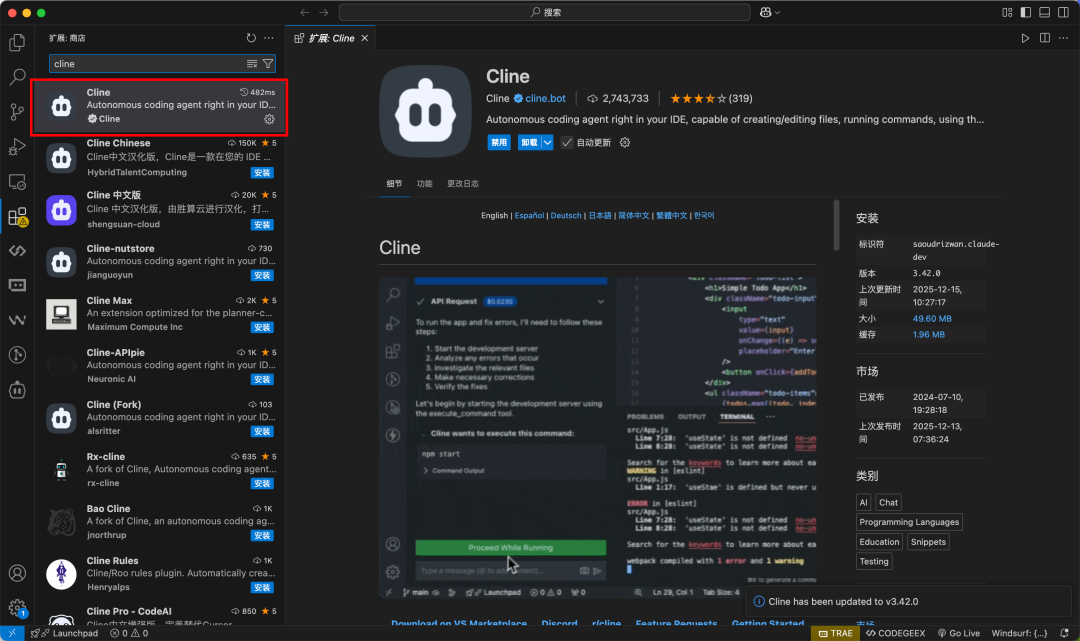The width and height of the screenshot is (1080, 641).
Task: Switch to the 细节 details tab
Action: [394, 184]
